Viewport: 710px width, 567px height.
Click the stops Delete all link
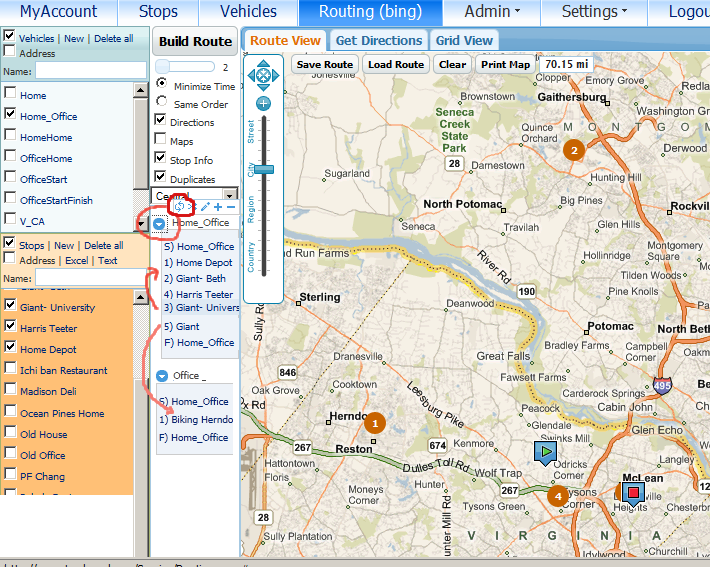[104, 246]
